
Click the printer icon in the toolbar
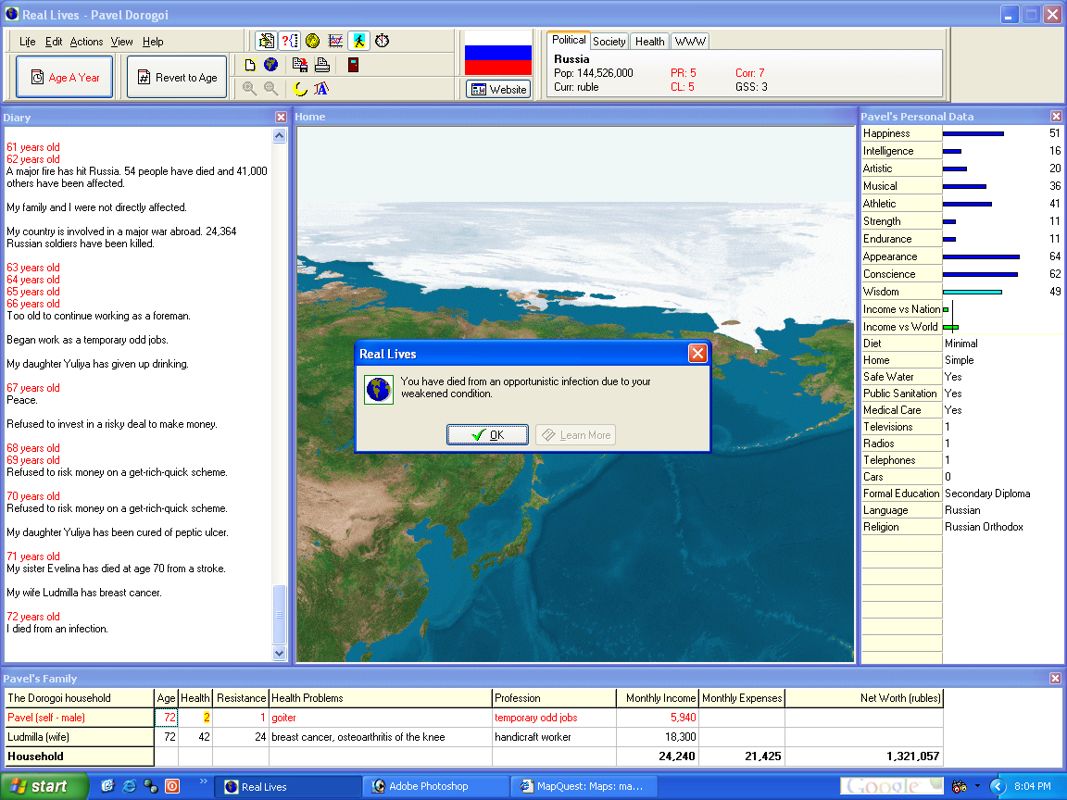point(322,65)
